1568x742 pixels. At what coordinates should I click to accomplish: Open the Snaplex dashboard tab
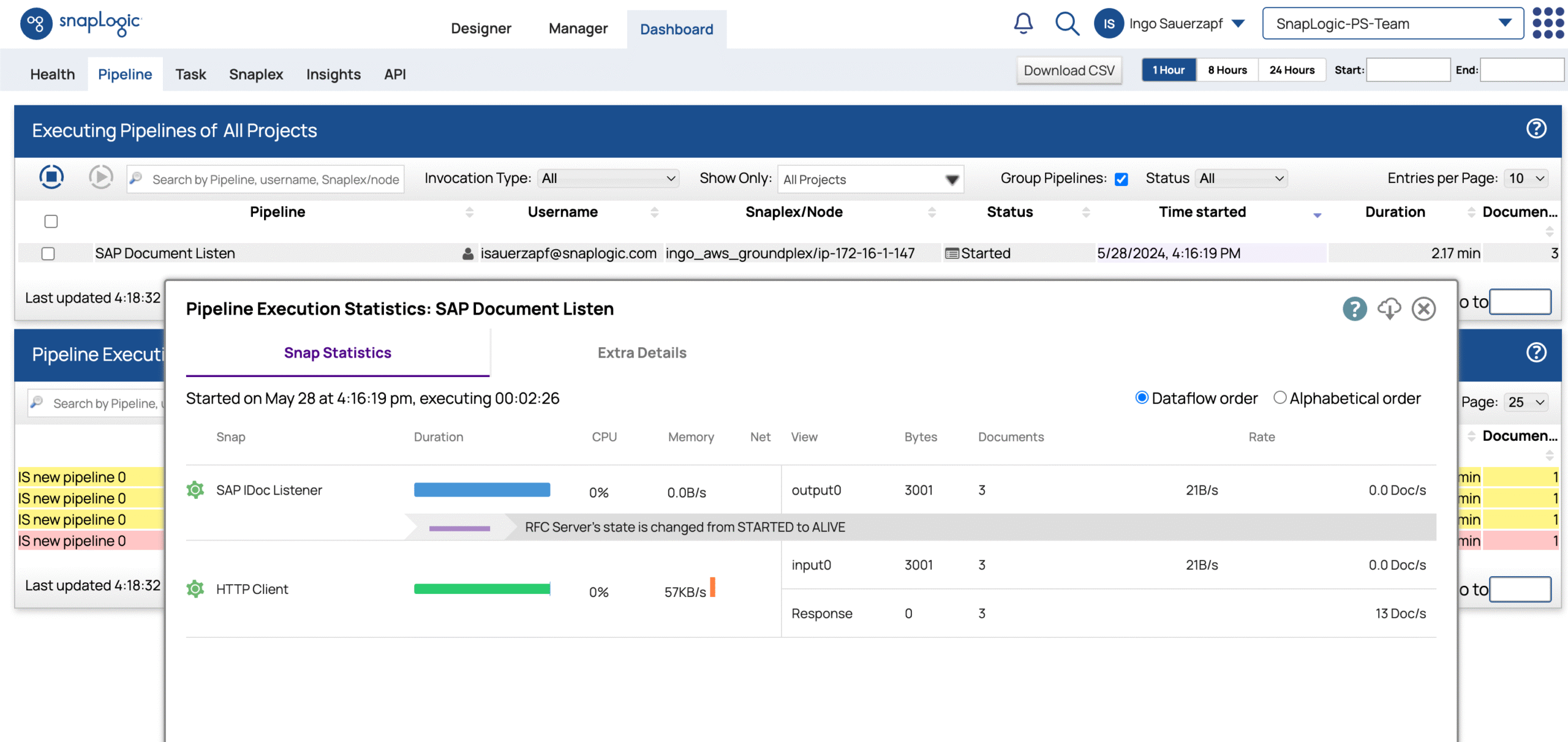[x=256, y=74]
